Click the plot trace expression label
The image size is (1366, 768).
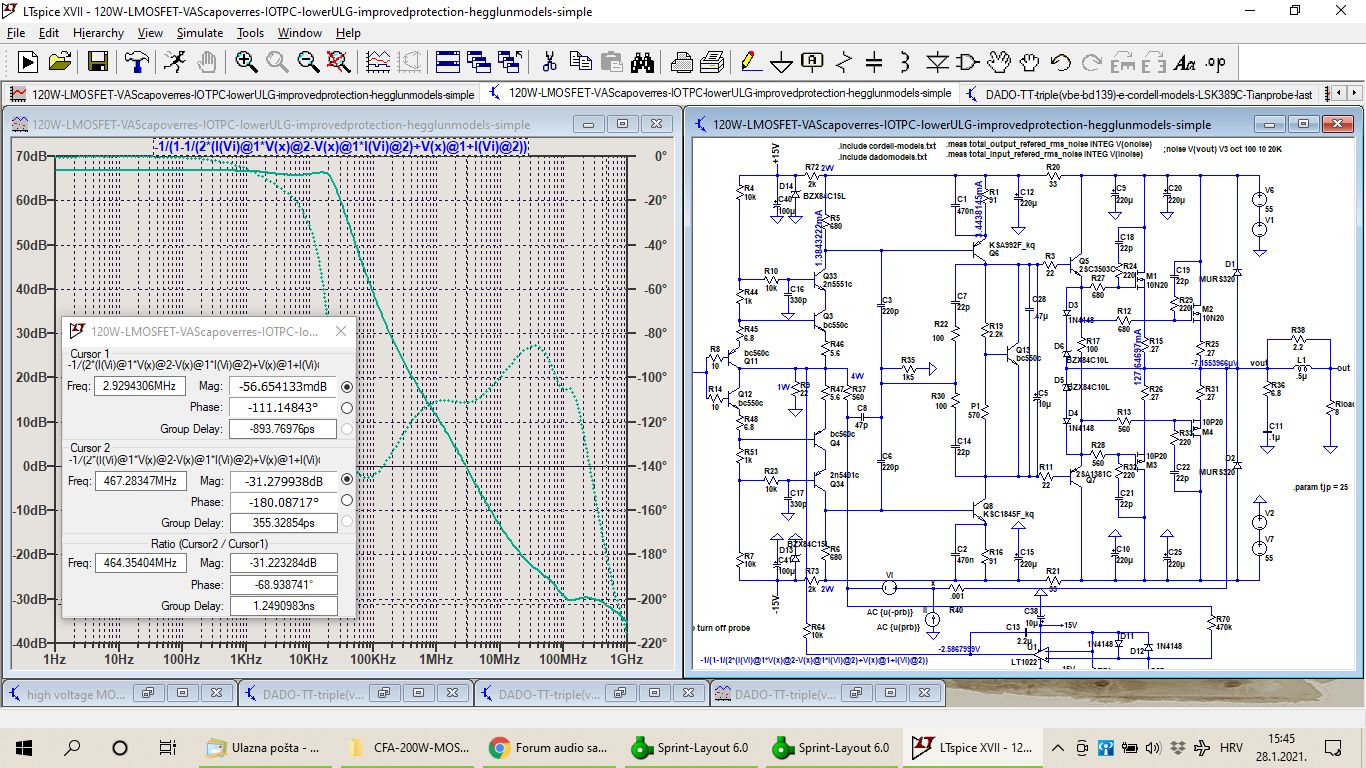342,147
